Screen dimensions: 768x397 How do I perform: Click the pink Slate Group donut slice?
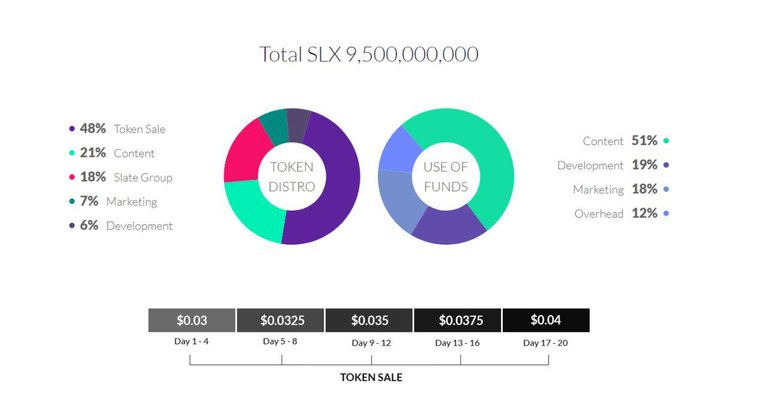243,152
